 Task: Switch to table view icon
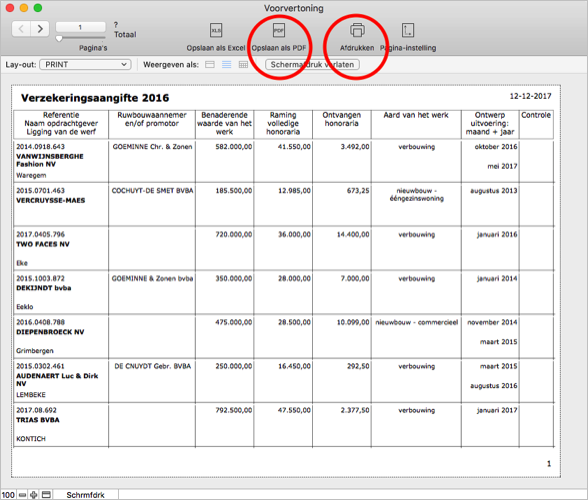point(243,65)
